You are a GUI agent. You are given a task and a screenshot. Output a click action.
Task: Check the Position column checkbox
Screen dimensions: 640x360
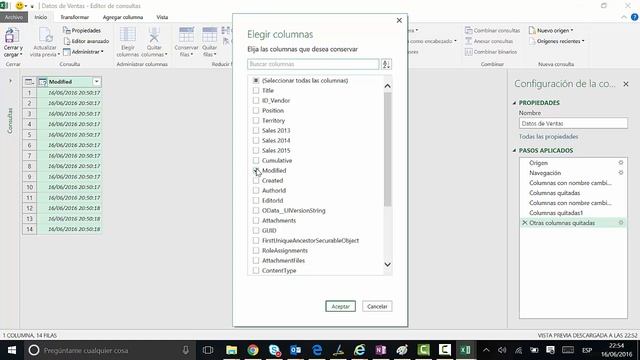click(256, 110)
